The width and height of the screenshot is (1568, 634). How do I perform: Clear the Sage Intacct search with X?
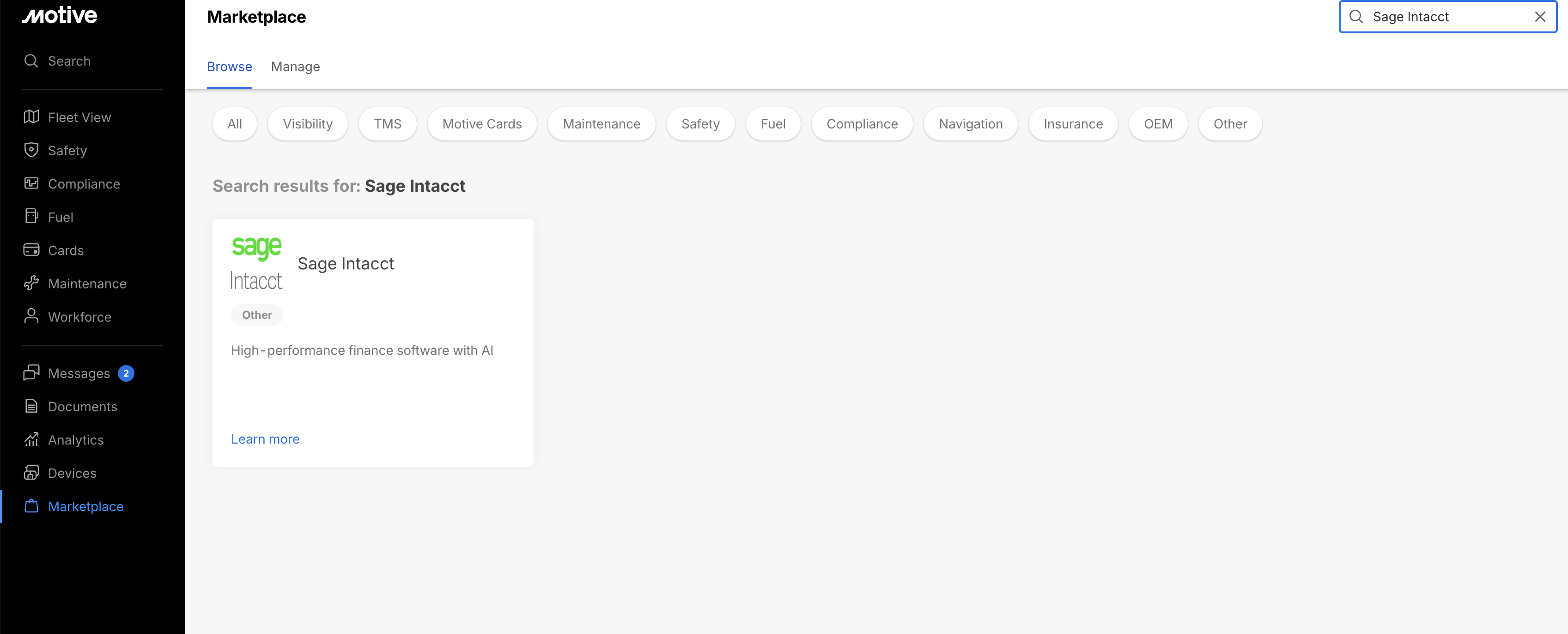(1540, 17)
